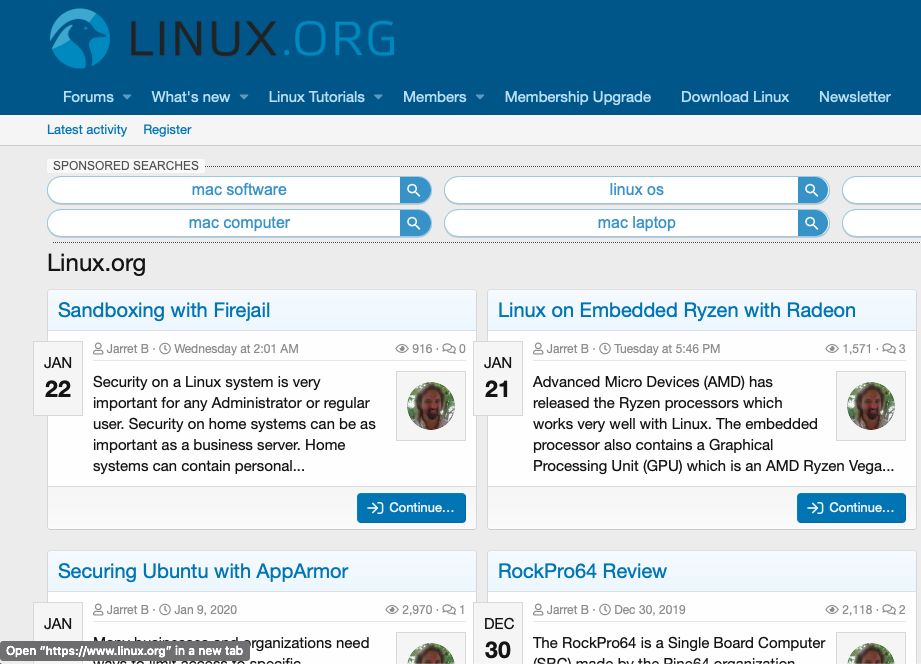Viewport: 921px width, 664px height.
Task: Click author avatar in Sandboxing with Firejail card
Action: pyautogui.click(x=431, y=406)
